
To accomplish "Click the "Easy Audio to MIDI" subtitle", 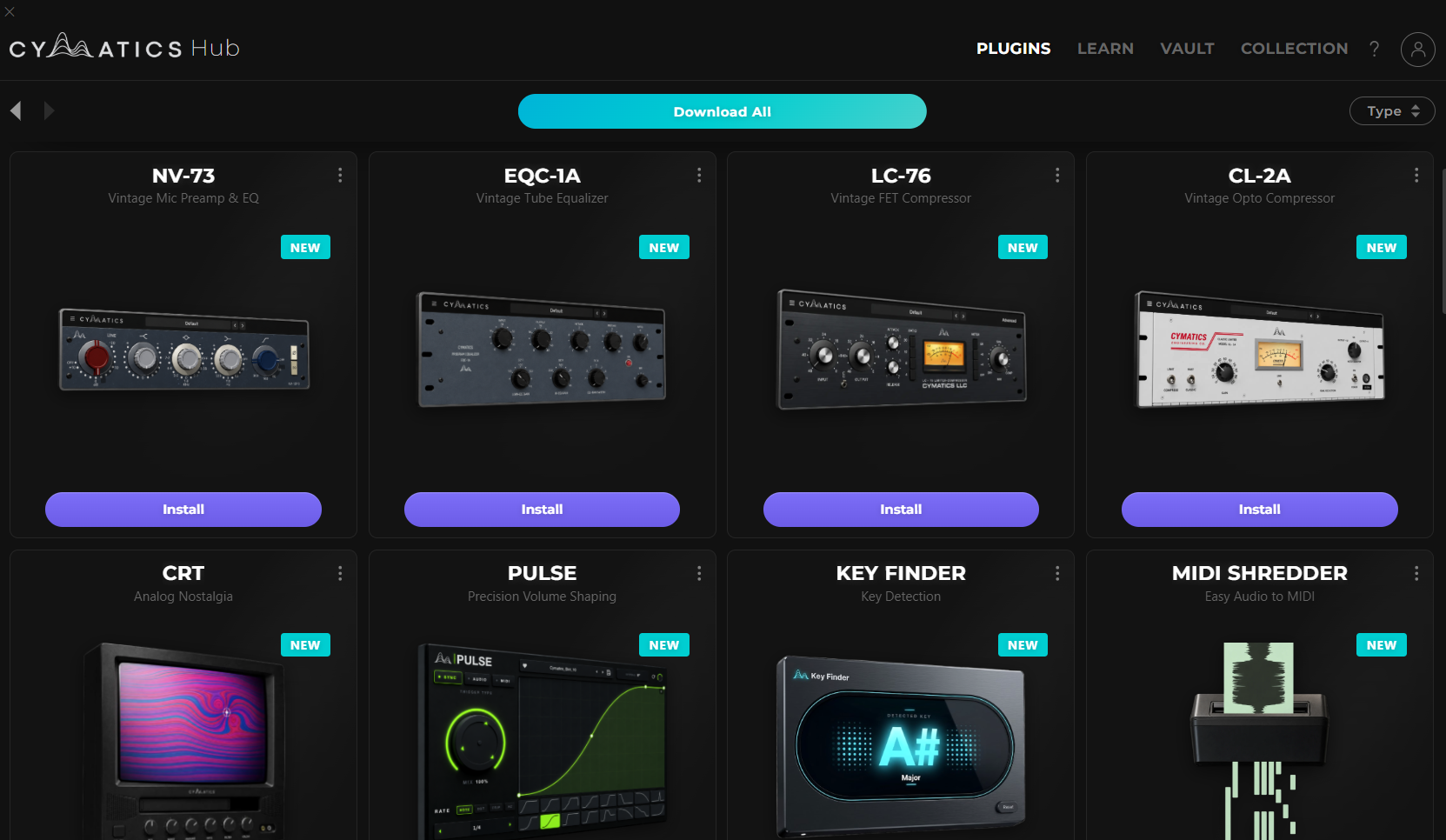I will (1260, 597).
